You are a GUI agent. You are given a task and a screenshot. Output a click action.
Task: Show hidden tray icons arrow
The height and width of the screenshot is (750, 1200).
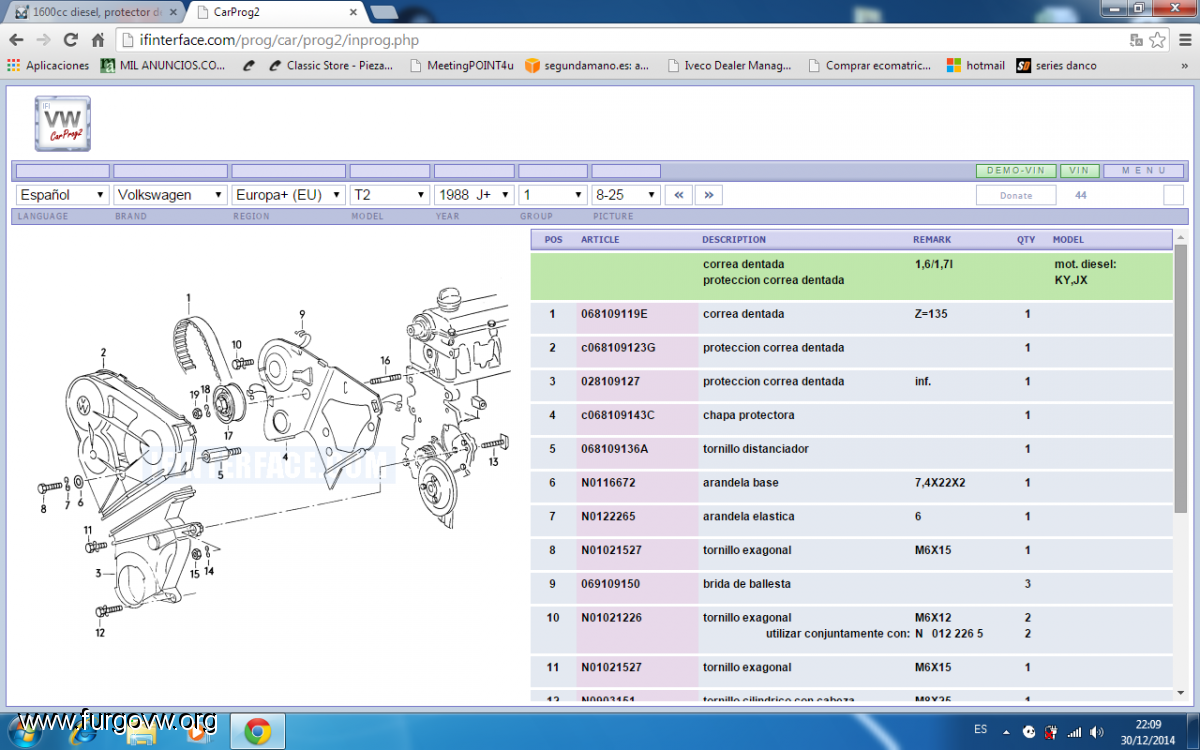coord(1006,732)
